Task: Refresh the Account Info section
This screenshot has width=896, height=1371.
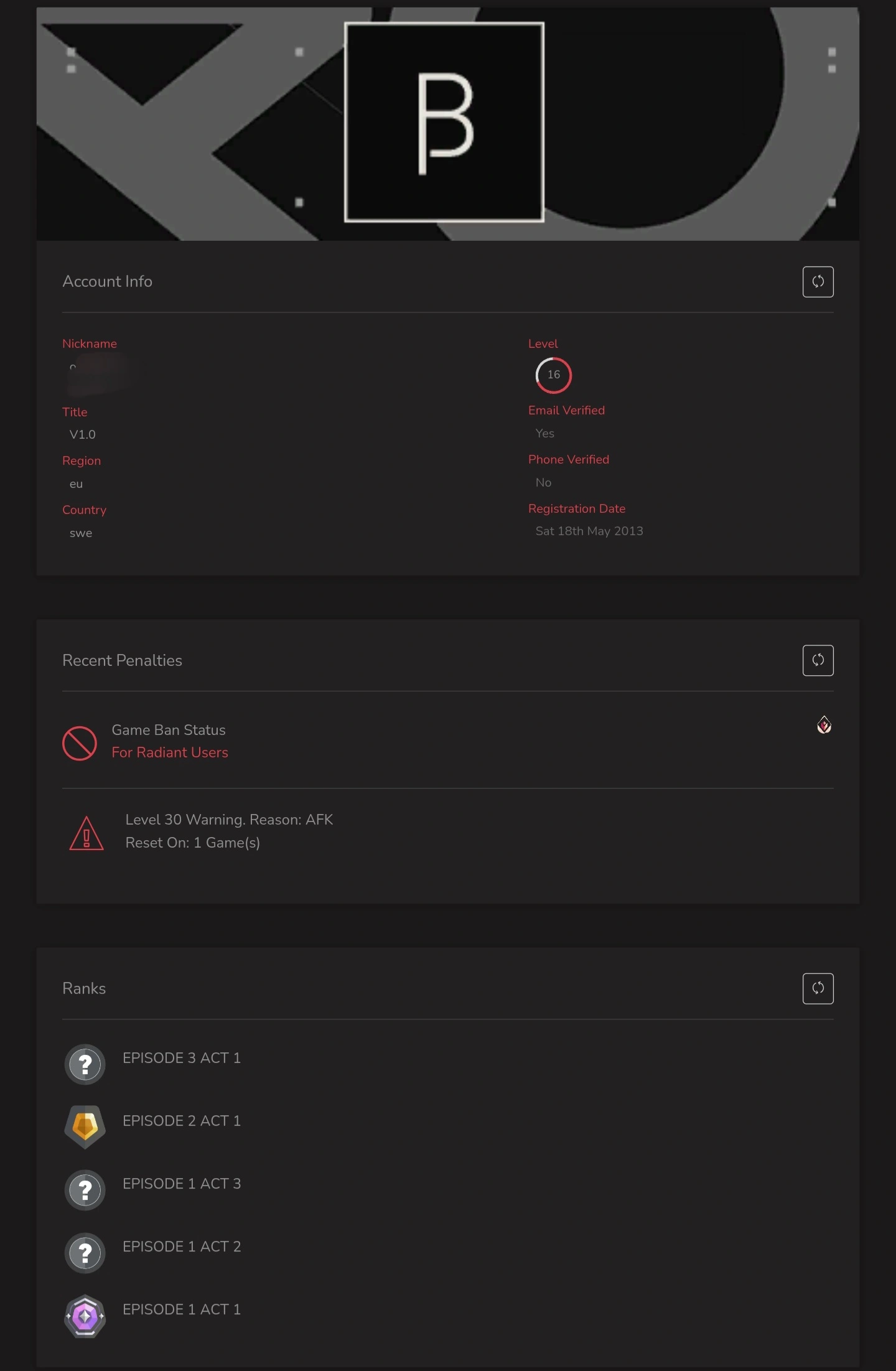Action: click(x=818, y=282)
